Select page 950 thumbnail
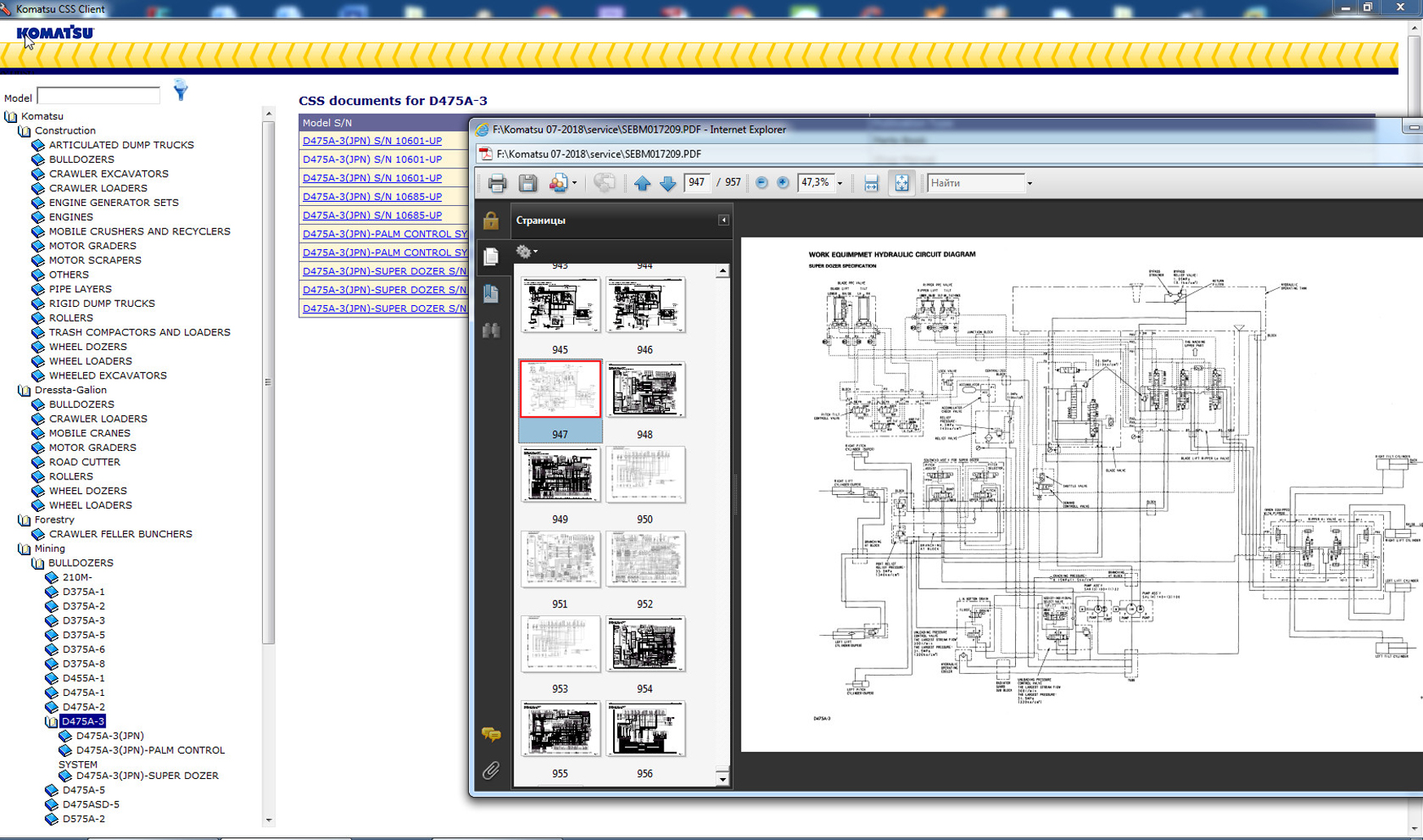The height and width of the screenshot is (840, 1423). click(x=645, y=475)
